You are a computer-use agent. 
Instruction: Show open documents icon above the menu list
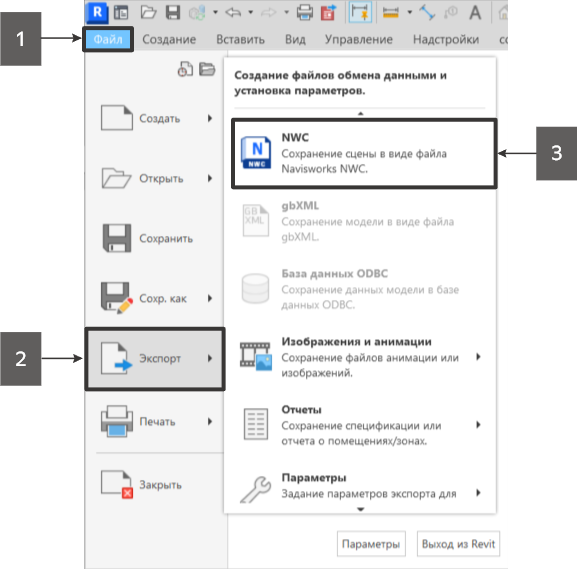[207, 69]
